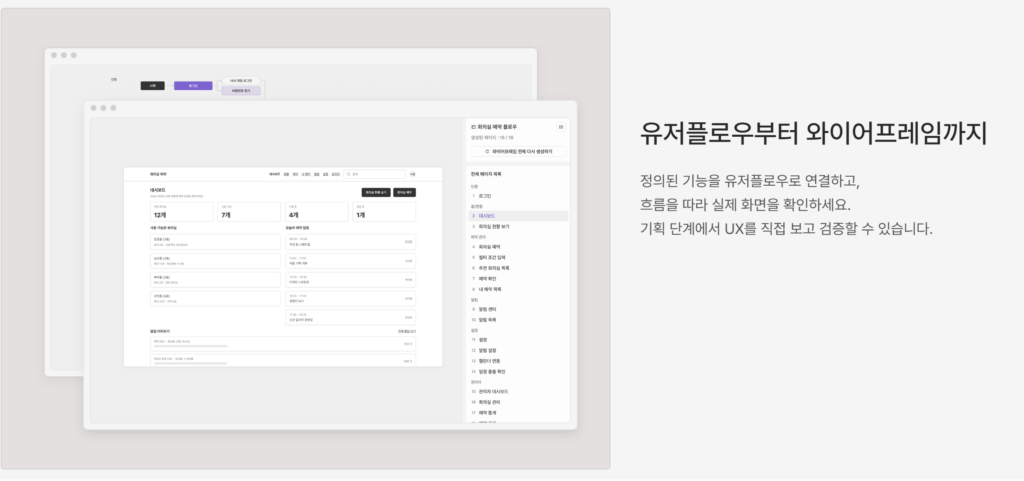The height and width of the screenshot is (481, 1024).
Task: Select page 2 대시보드 in the page list
Action: tap(519, 216)
